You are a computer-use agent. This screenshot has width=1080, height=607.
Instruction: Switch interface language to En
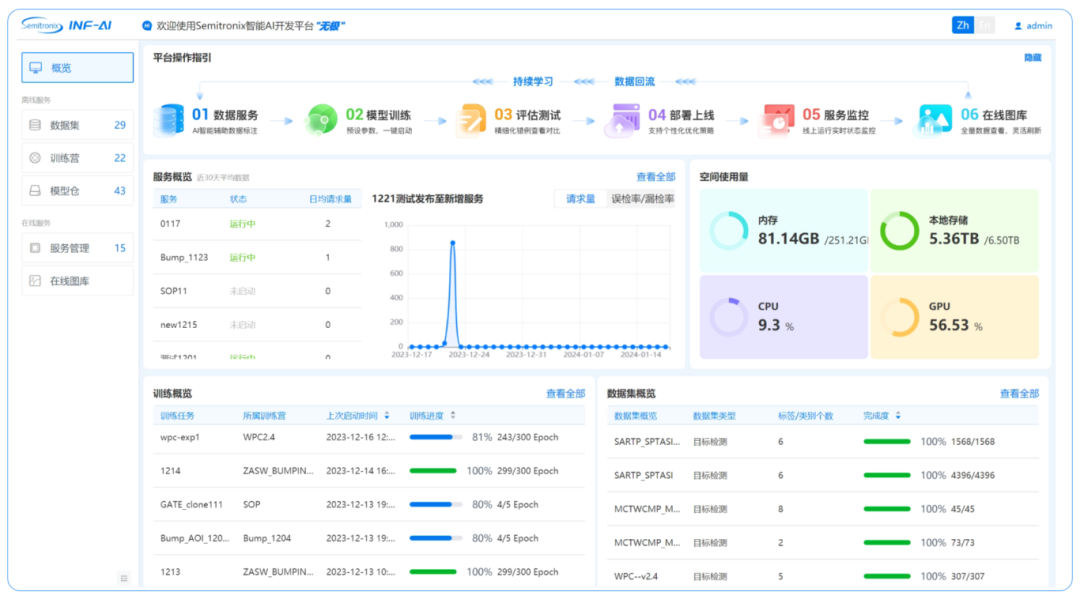pos(986,24)
